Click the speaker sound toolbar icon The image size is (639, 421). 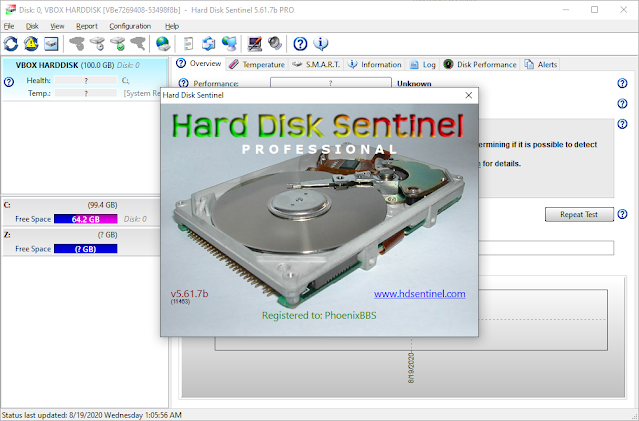275,44
